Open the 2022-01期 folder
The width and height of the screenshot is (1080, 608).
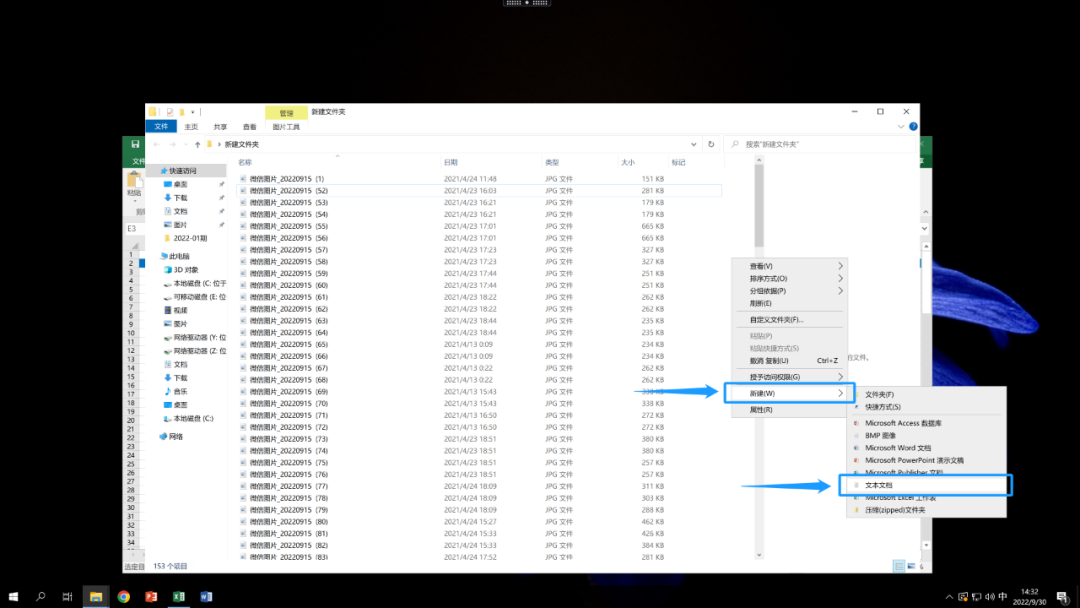[190, 238]
